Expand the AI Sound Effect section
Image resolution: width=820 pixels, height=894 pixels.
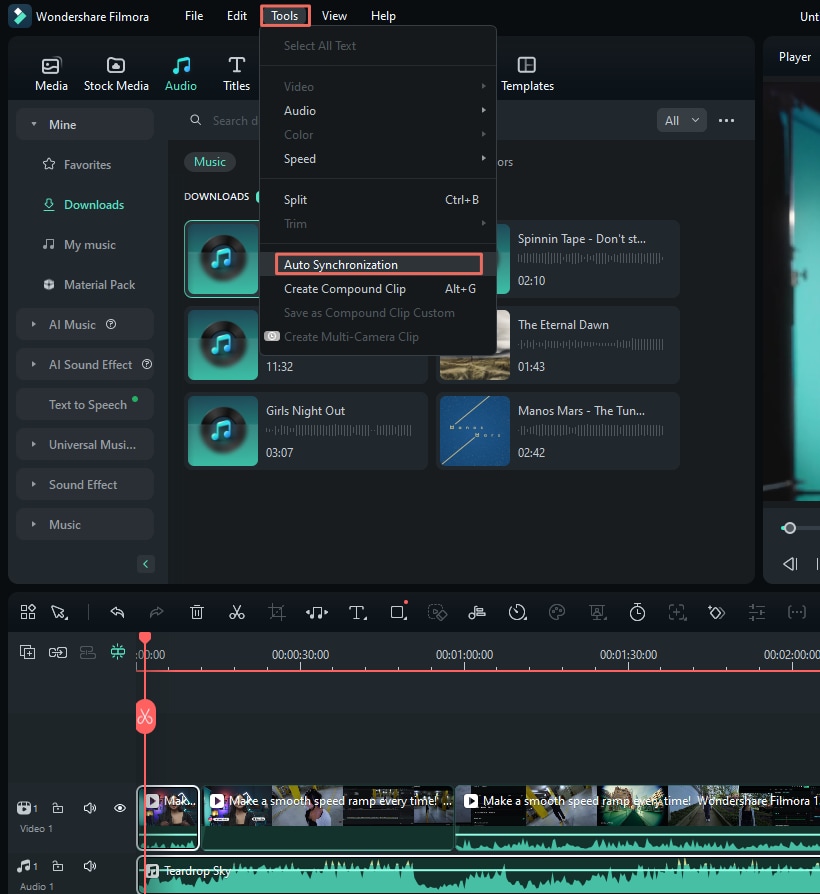(34, 364)
